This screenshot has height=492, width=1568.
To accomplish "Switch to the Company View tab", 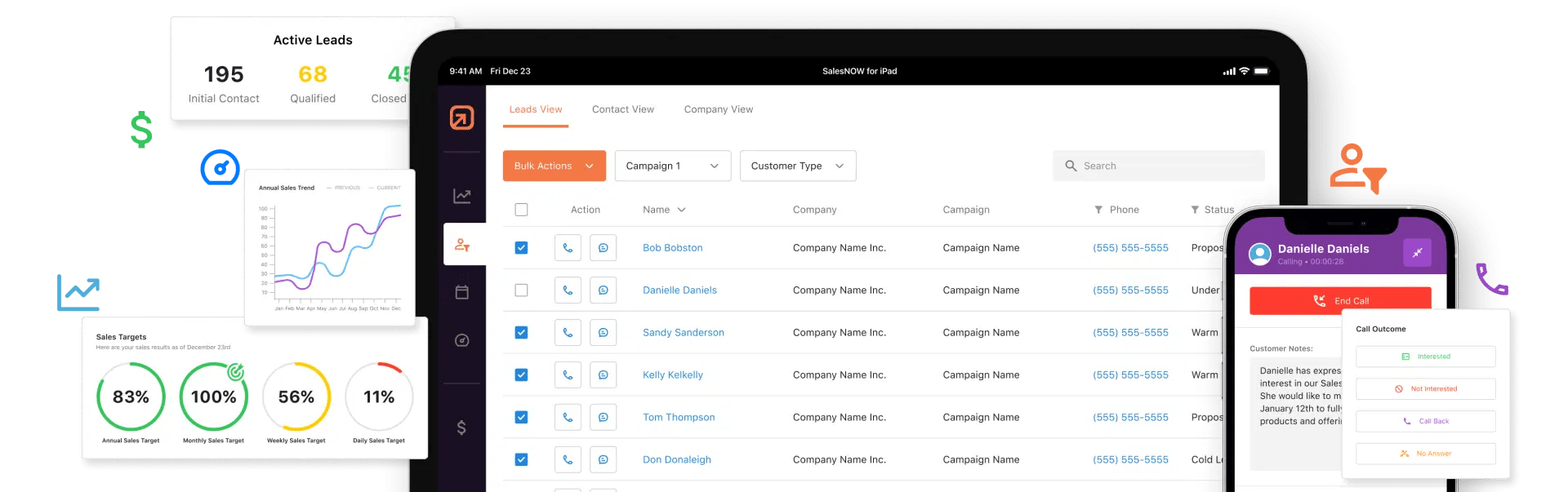I will [x=719, y=109].
